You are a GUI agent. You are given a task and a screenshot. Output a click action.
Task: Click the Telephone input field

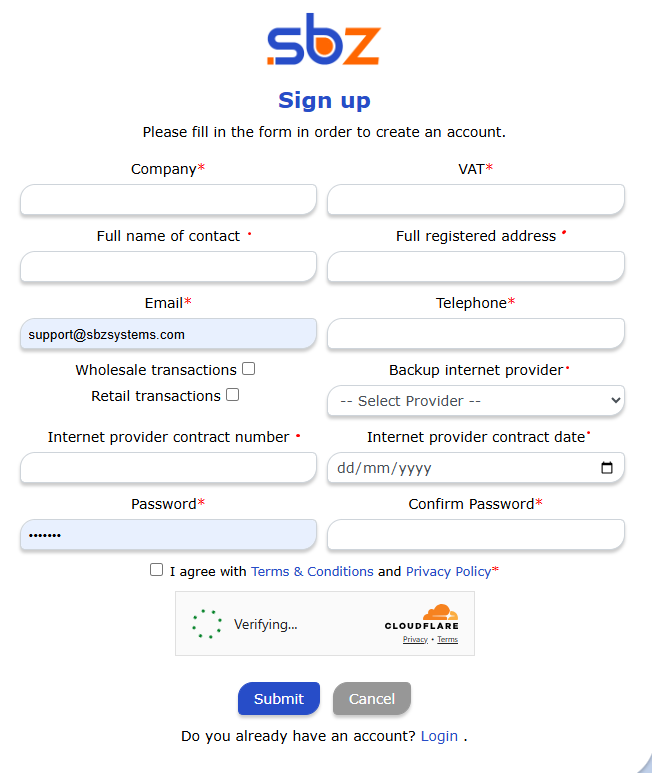click(x=476, y=334)
